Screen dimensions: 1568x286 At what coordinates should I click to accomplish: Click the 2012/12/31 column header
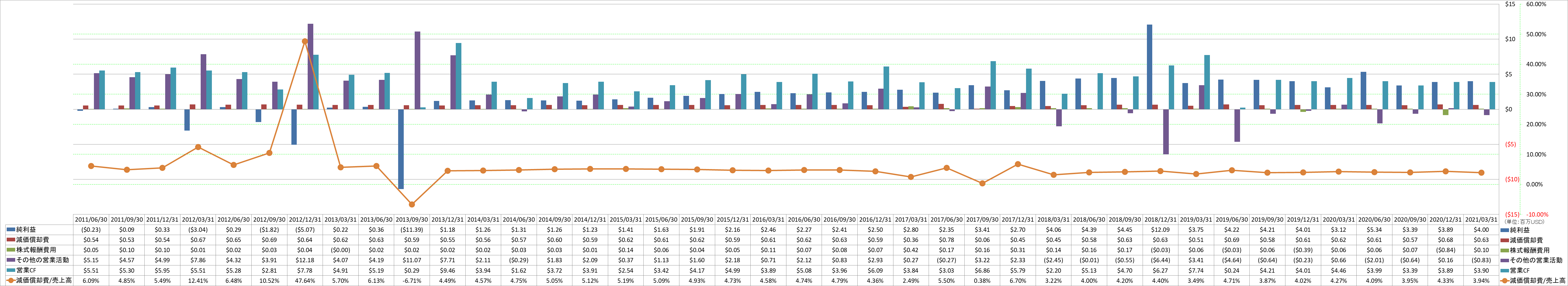click(x=304, y=220)
